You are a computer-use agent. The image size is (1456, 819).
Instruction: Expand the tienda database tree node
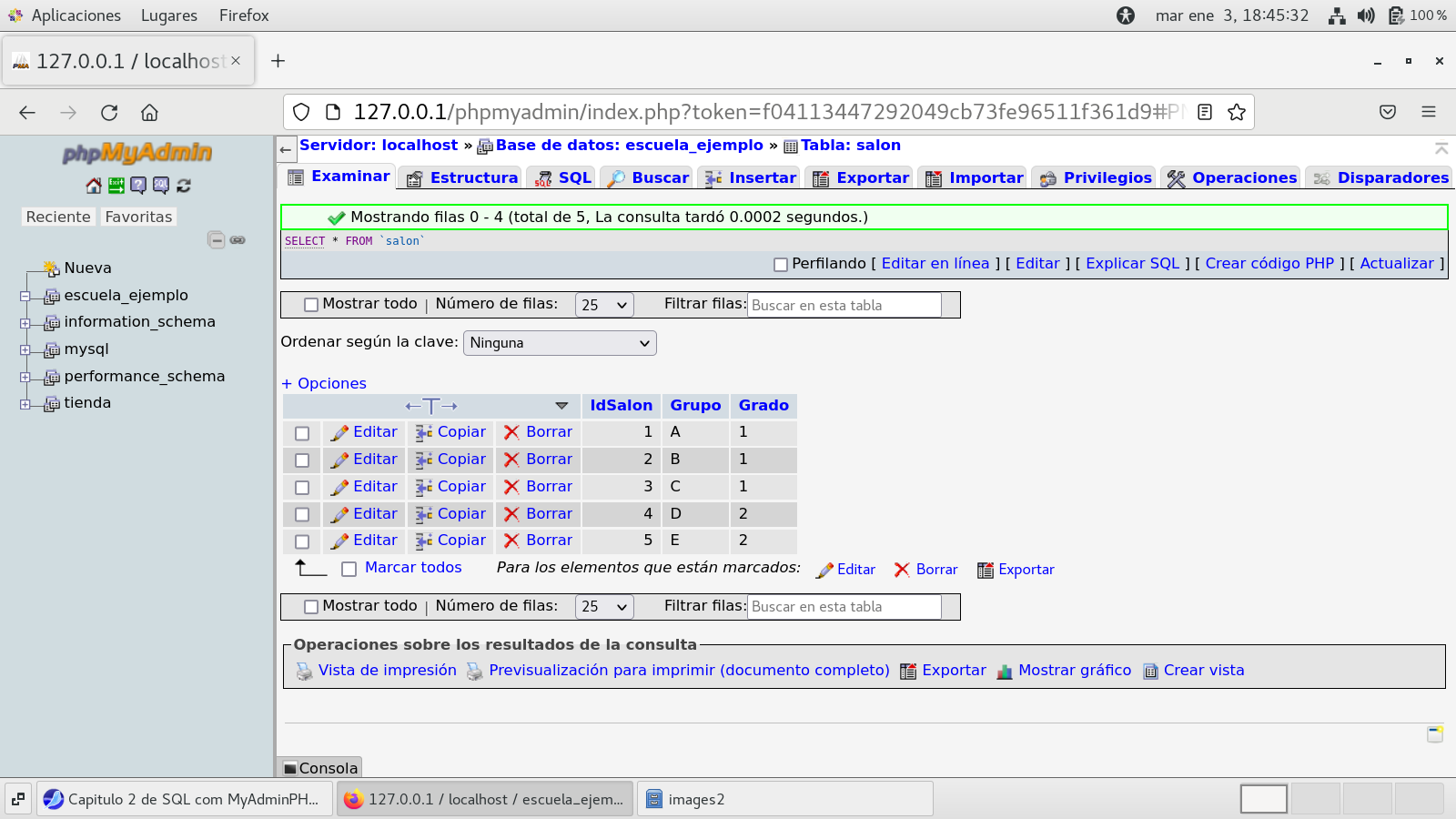tap(25, 404)
